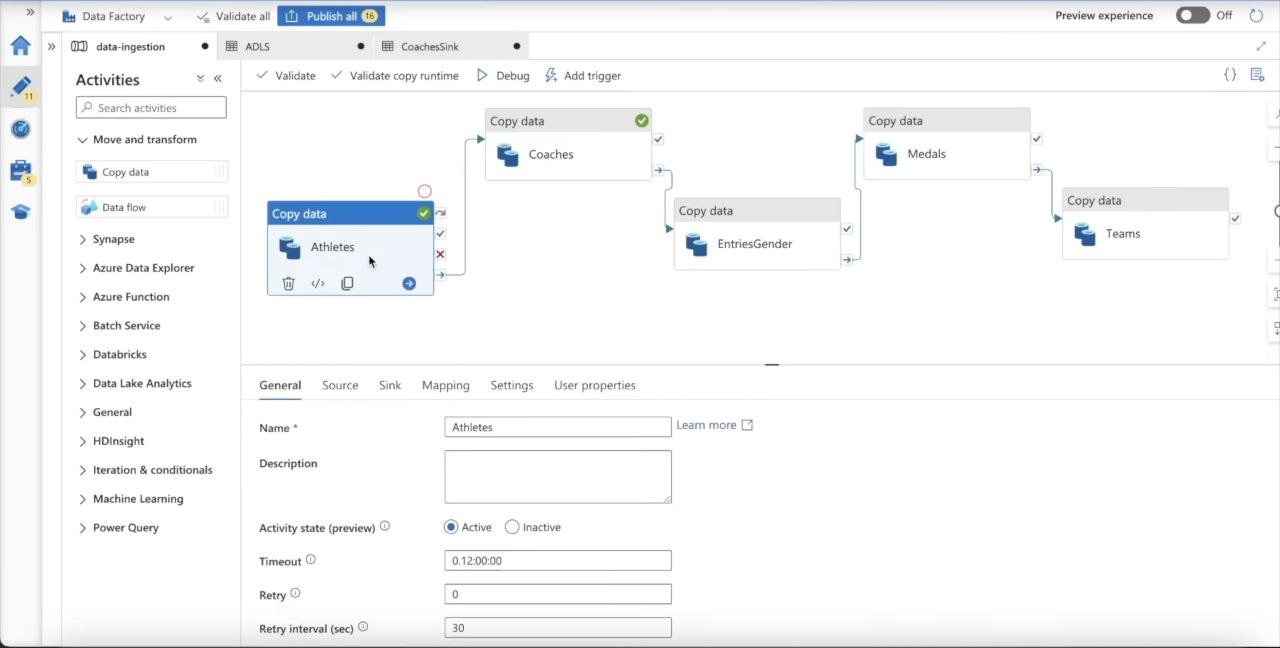1280x648 pixels.
Task: Click info icon next to Retry interval
Action: point(363,627)
